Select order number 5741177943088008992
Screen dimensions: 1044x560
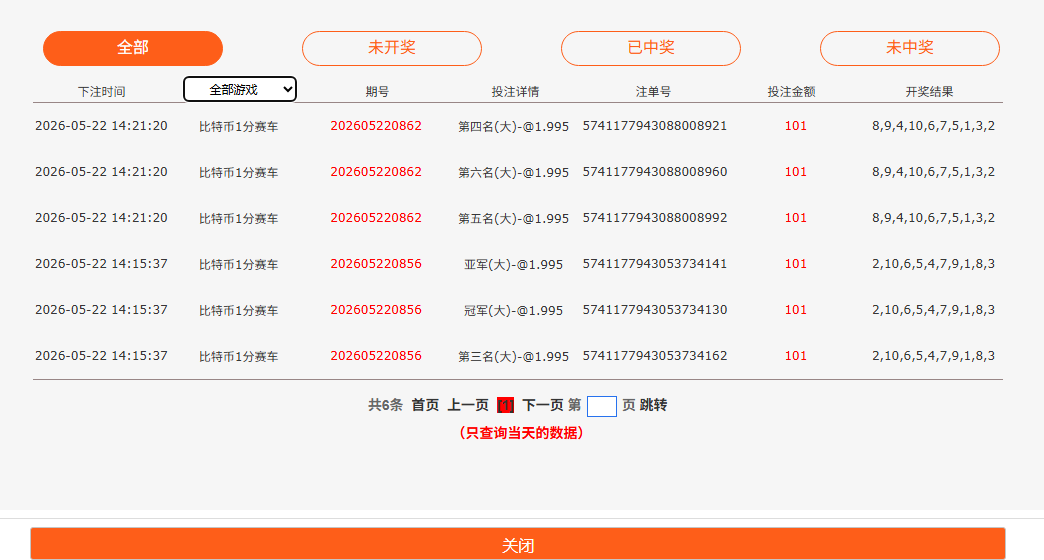click(654, 218)
